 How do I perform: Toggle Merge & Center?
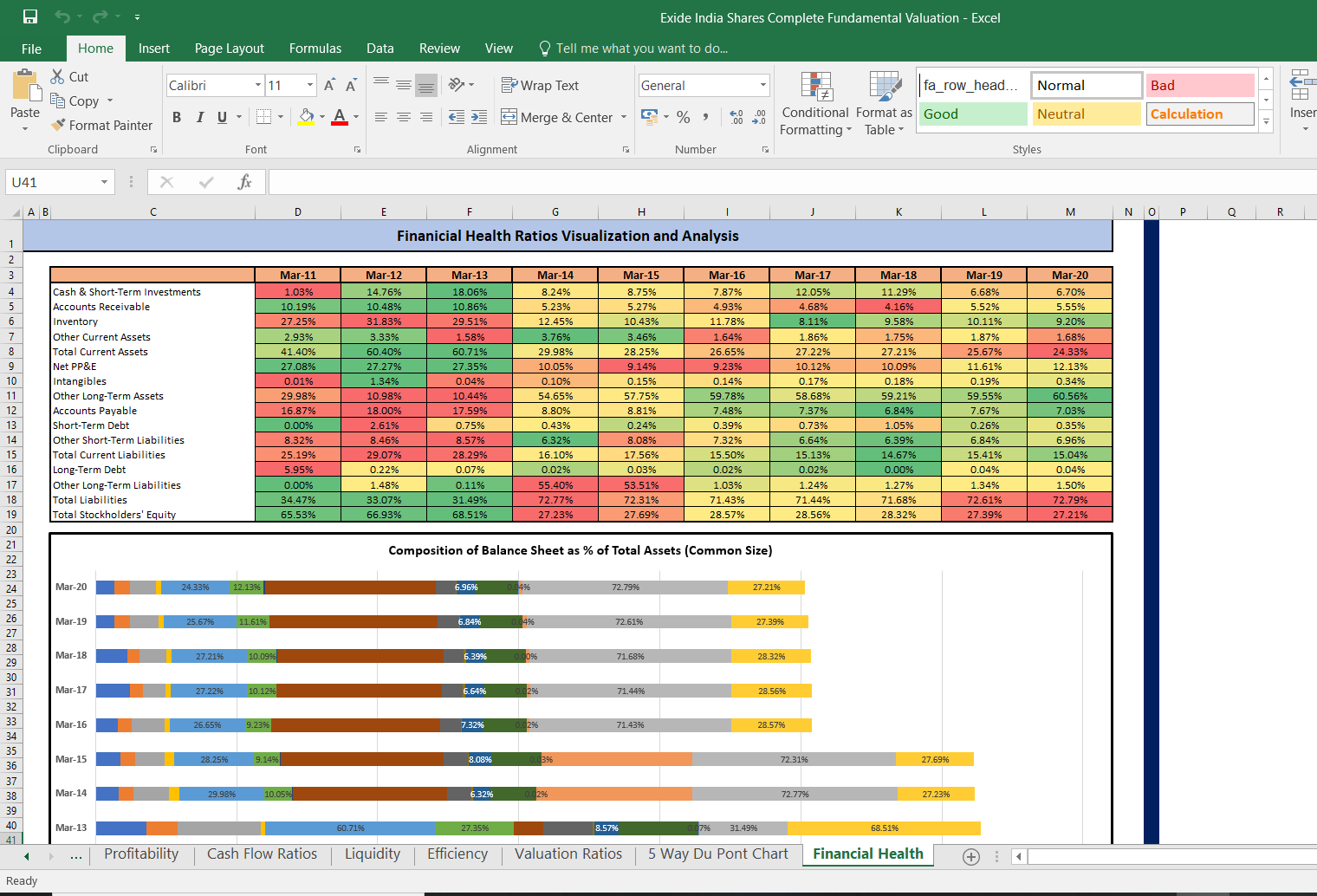557,117
